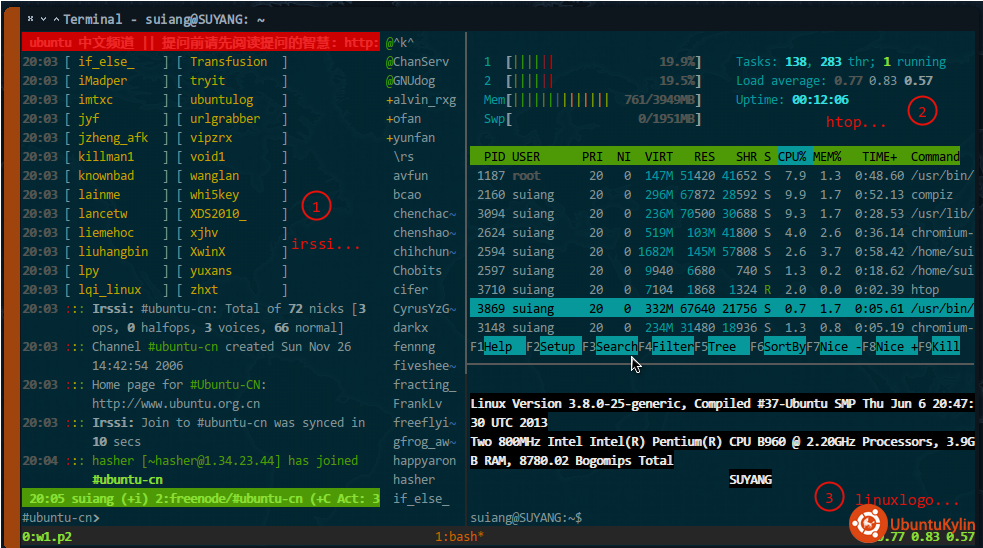Image resolution: width=983 pixels, height=548 pixels.
Task: Click the htop RES column header
Action: [704, 157]
